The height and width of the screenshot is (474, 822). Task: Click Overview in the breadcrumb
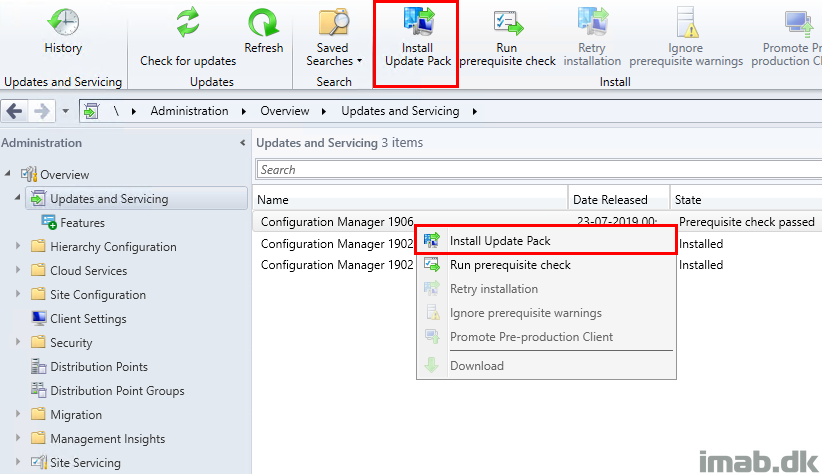(x=285, y=111)
